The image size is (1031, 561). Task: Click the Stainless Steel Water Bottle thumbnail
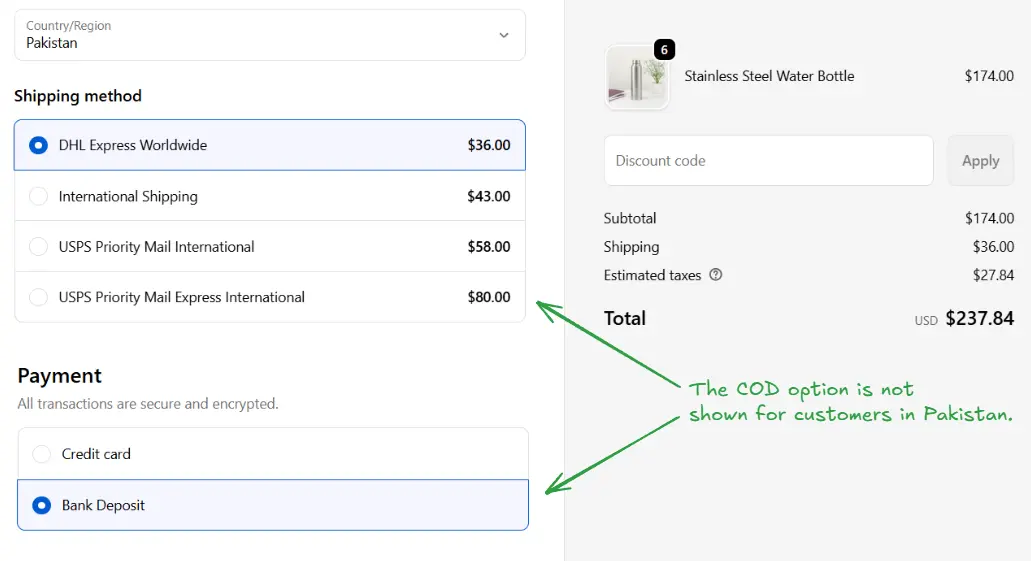click(x=637, y=77)
